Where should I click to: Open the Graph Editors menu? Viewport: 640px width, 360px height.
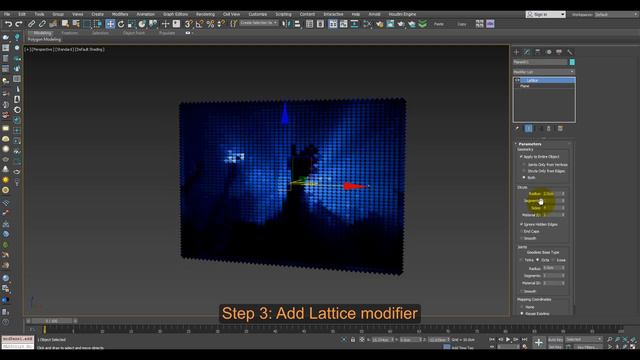(x=176, y=14)
